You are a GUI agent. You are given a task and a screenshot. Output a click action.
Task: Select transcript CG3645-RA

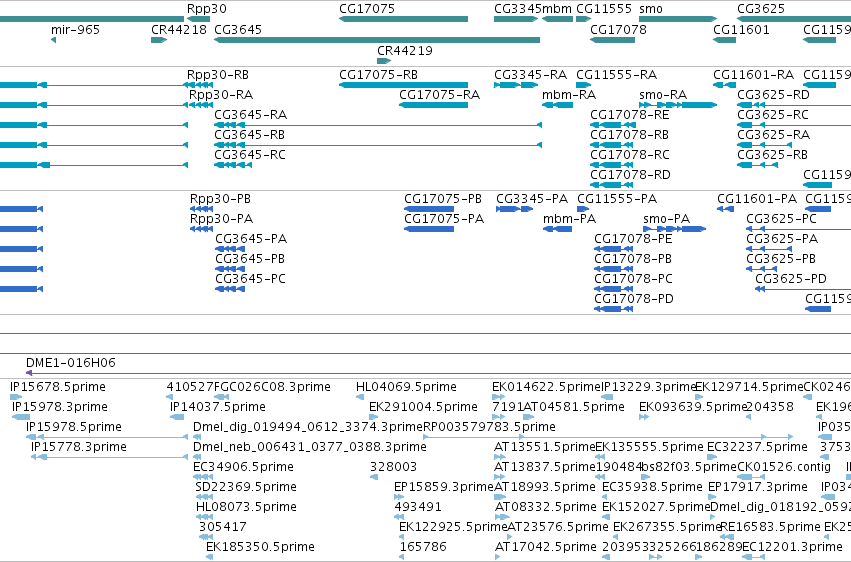250,115
